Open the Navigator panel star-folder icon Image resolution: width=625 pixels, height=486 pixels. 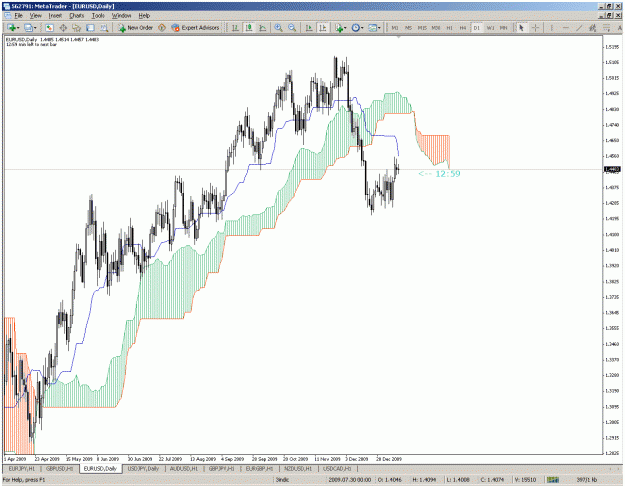pos(77,28)
